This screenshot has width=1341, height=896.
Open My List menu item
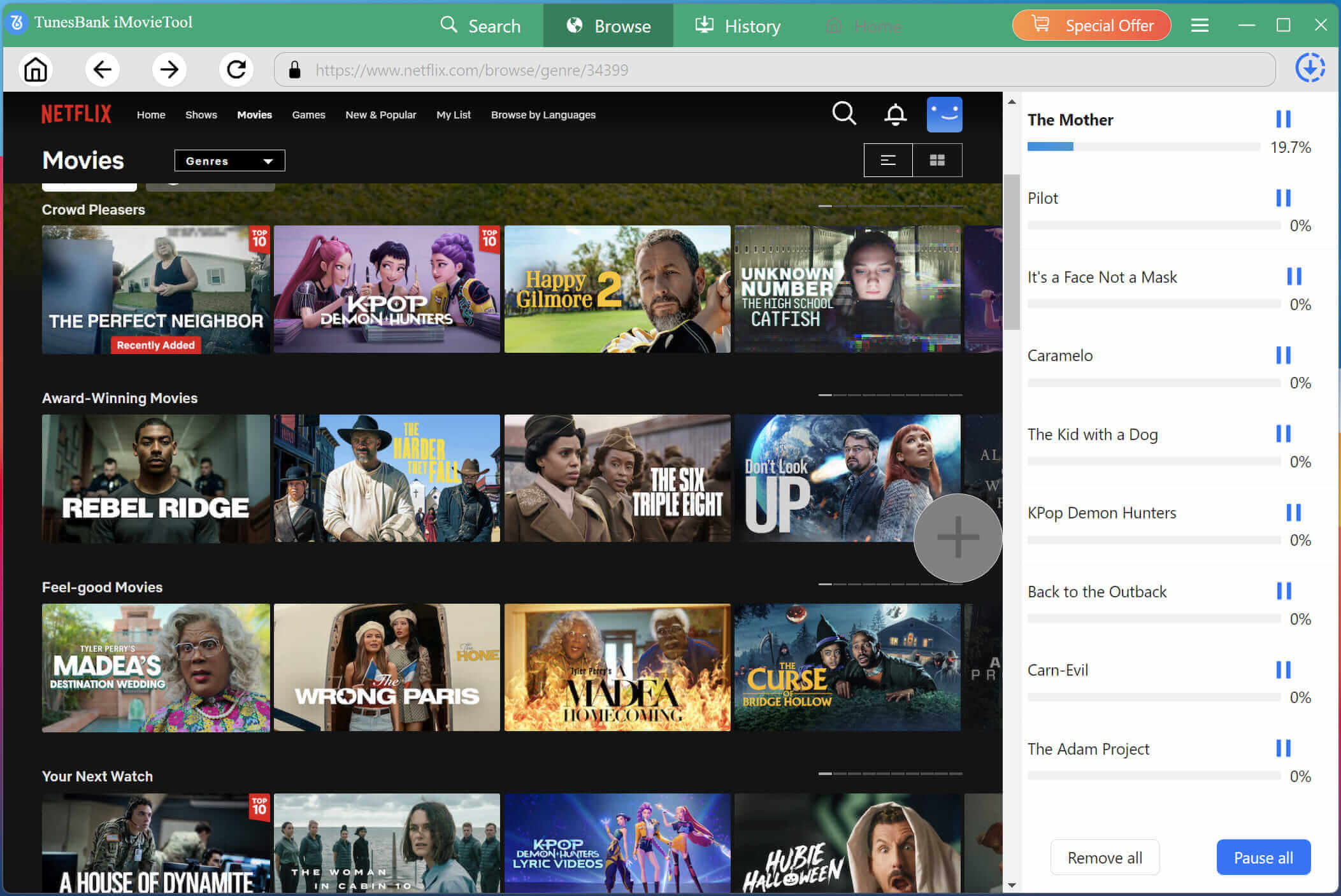click(x=454, y=115)
